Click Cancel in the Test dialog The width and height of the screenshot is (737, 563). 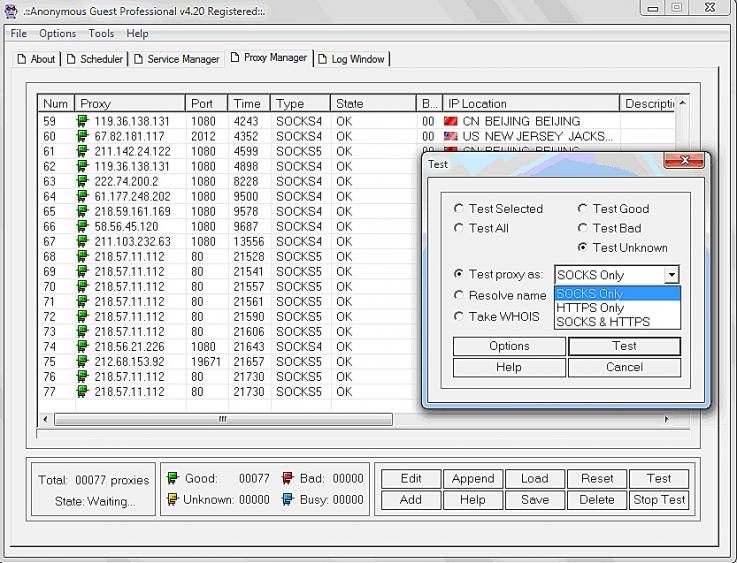624,367
